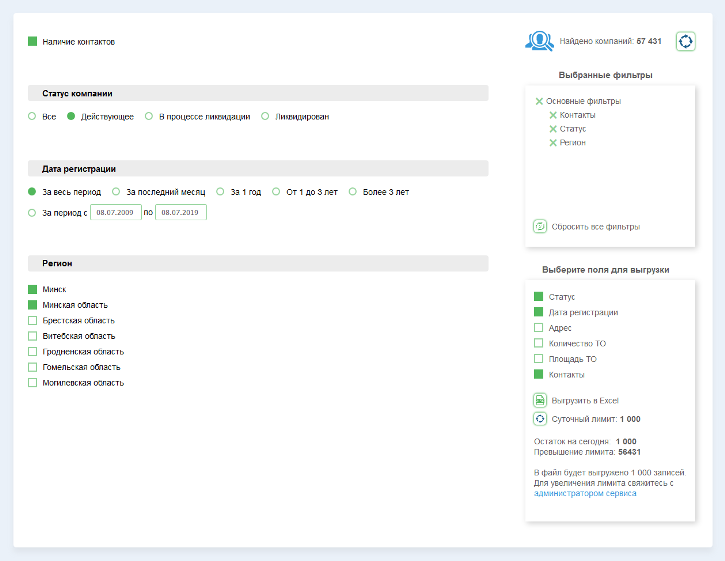This screenshot has width=725, height=561.
Task: Enable the Брестская область checkbox
Action: 32,320
